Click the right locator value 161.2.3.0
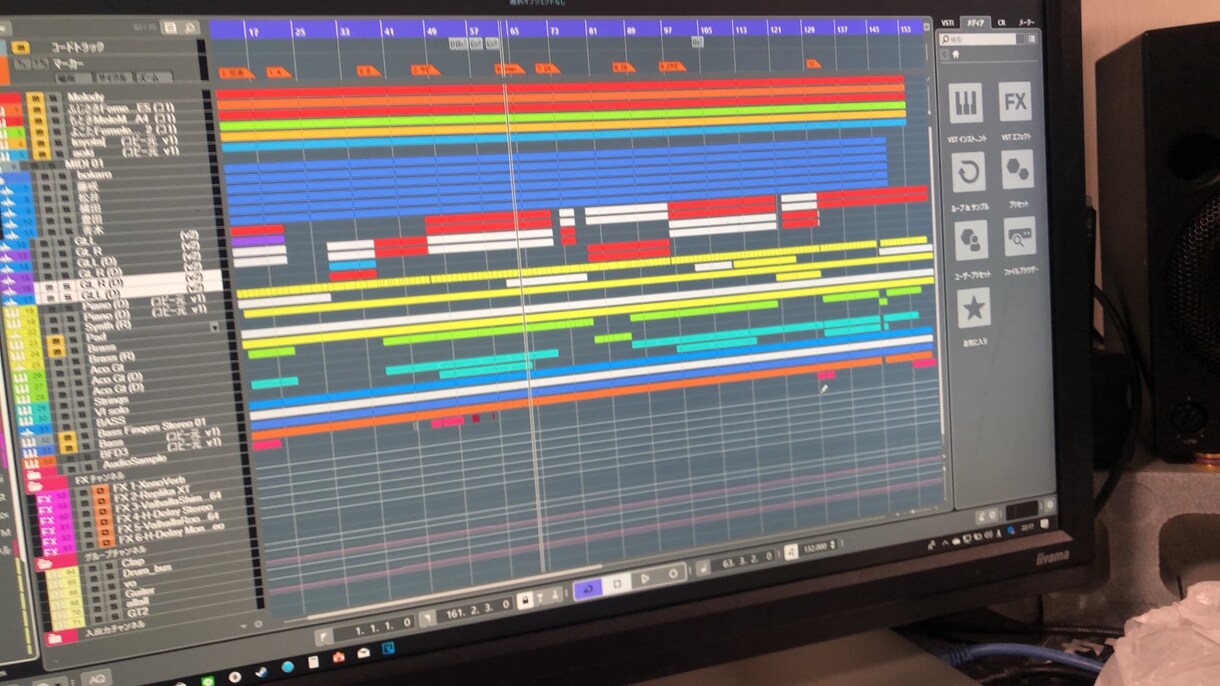This screenshot has width=1220, height=686. 475,609
